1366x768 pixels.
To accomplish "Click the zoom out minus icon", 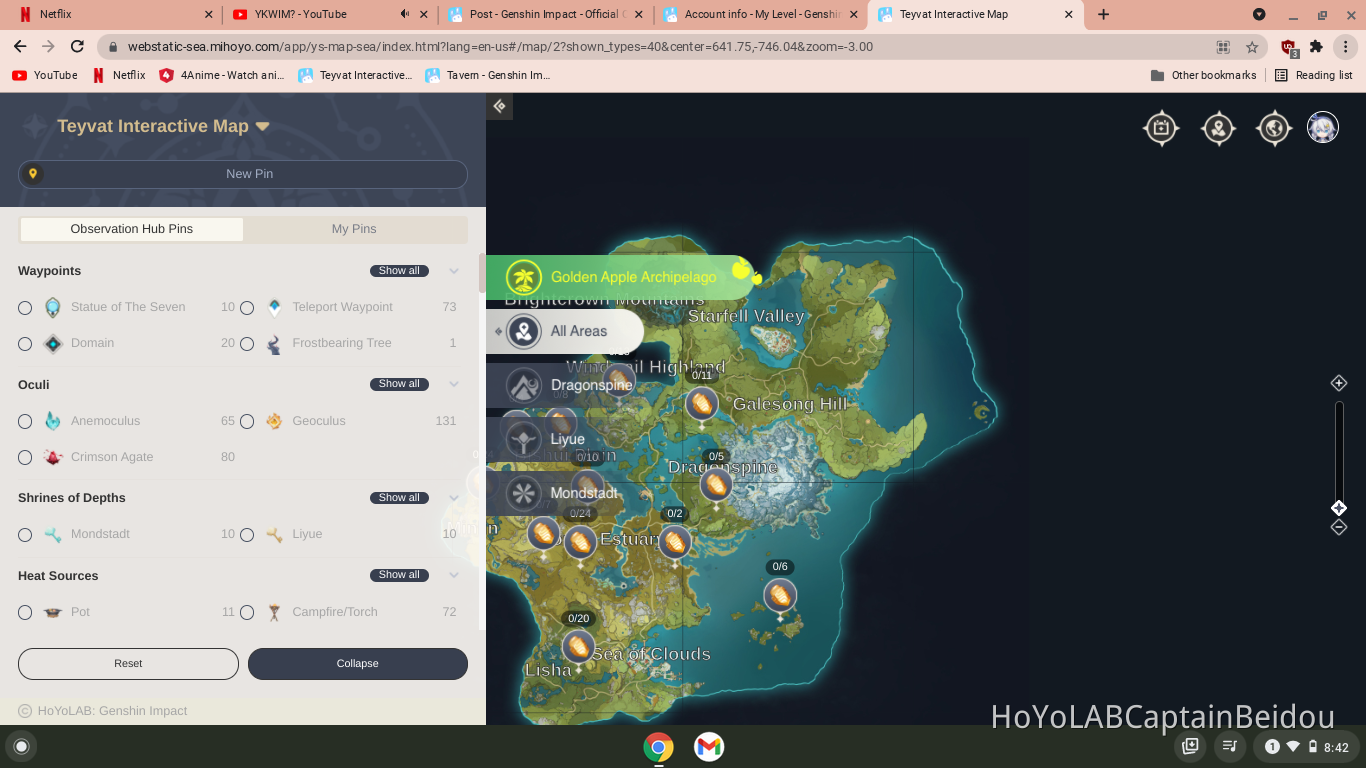I will pos(1339,527).
